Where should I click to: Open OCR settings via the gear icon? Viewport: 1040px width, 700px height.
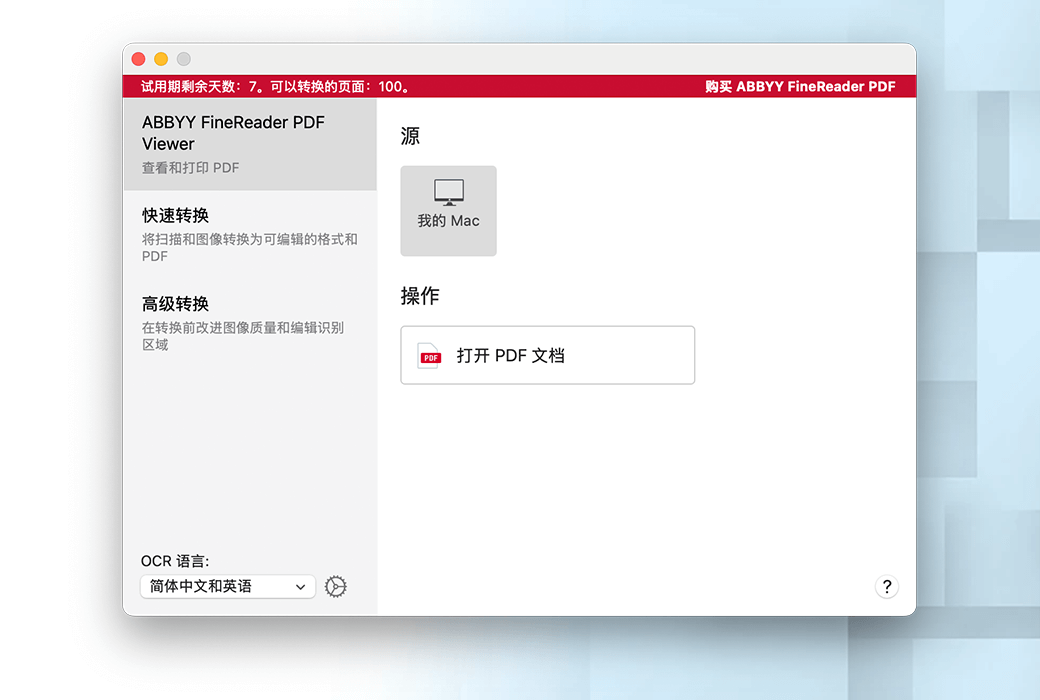[x=336, y=587]
